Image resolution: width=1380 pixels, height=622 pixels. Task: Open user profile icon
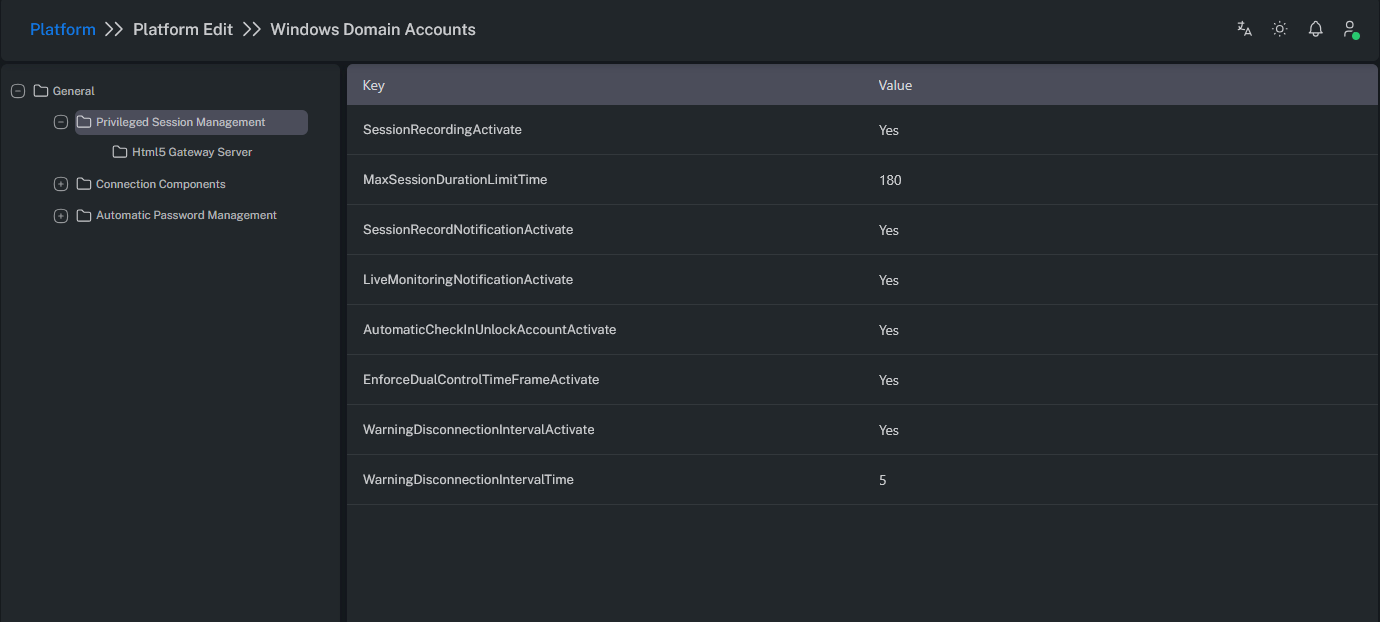[1350, 29]
